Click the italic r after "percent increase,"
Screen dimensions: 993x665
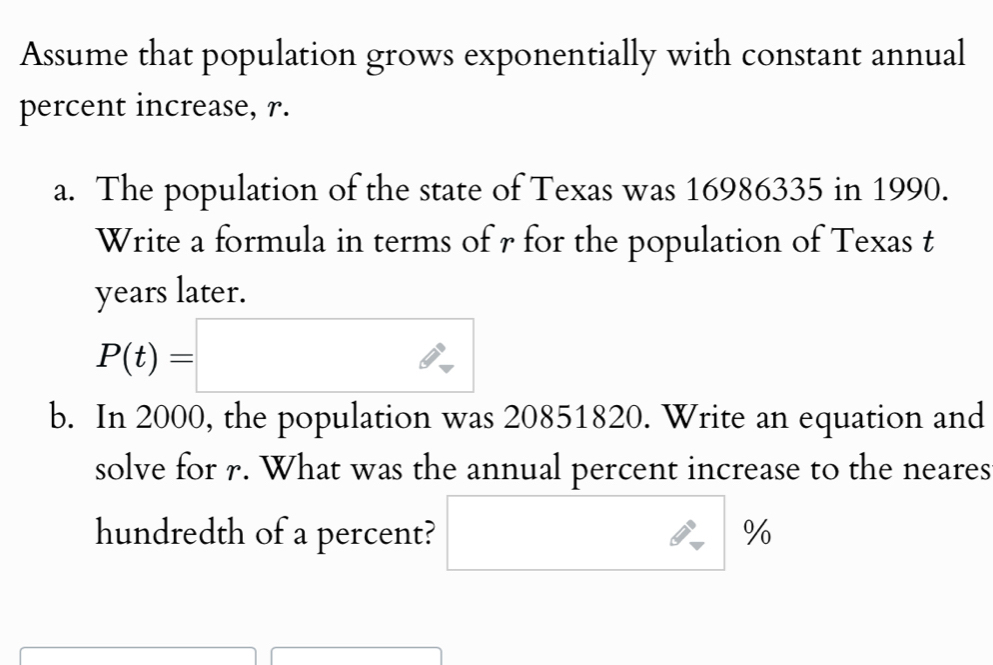click(274, 109)
